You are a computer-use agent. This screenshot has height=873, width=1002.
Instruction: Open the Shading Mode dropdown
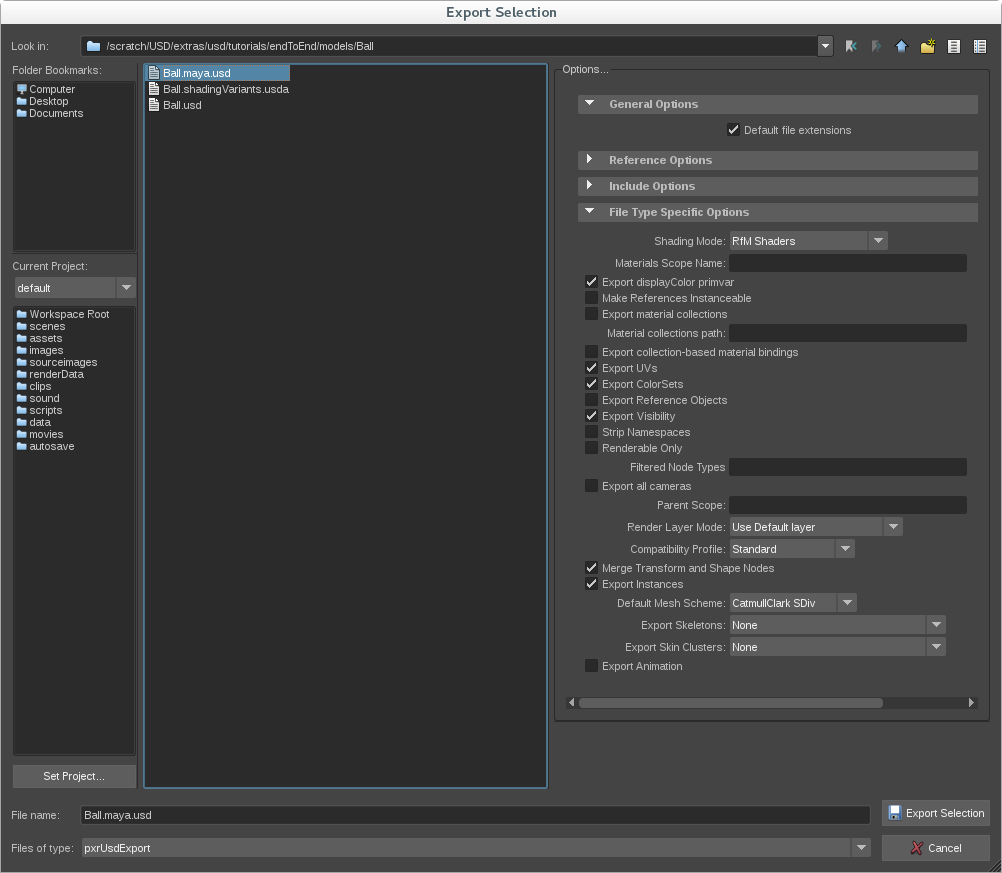[808, 241]
